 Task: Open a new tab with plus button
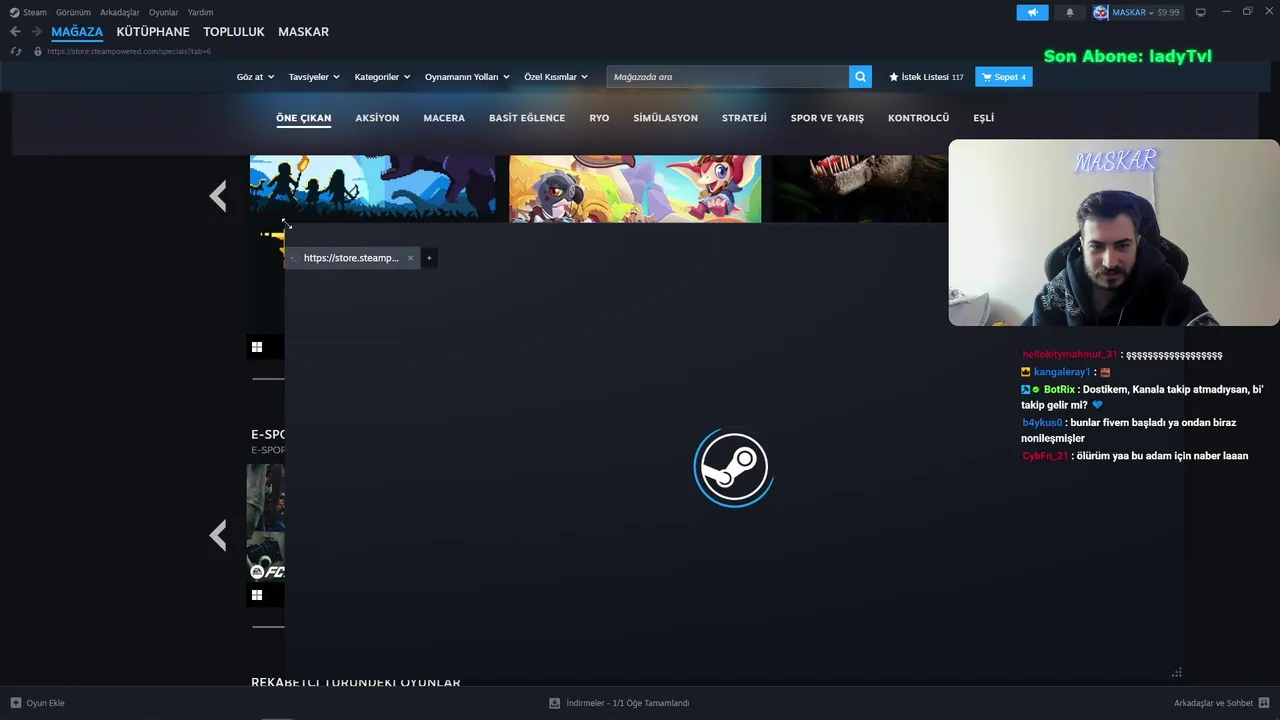pos(429,258)
